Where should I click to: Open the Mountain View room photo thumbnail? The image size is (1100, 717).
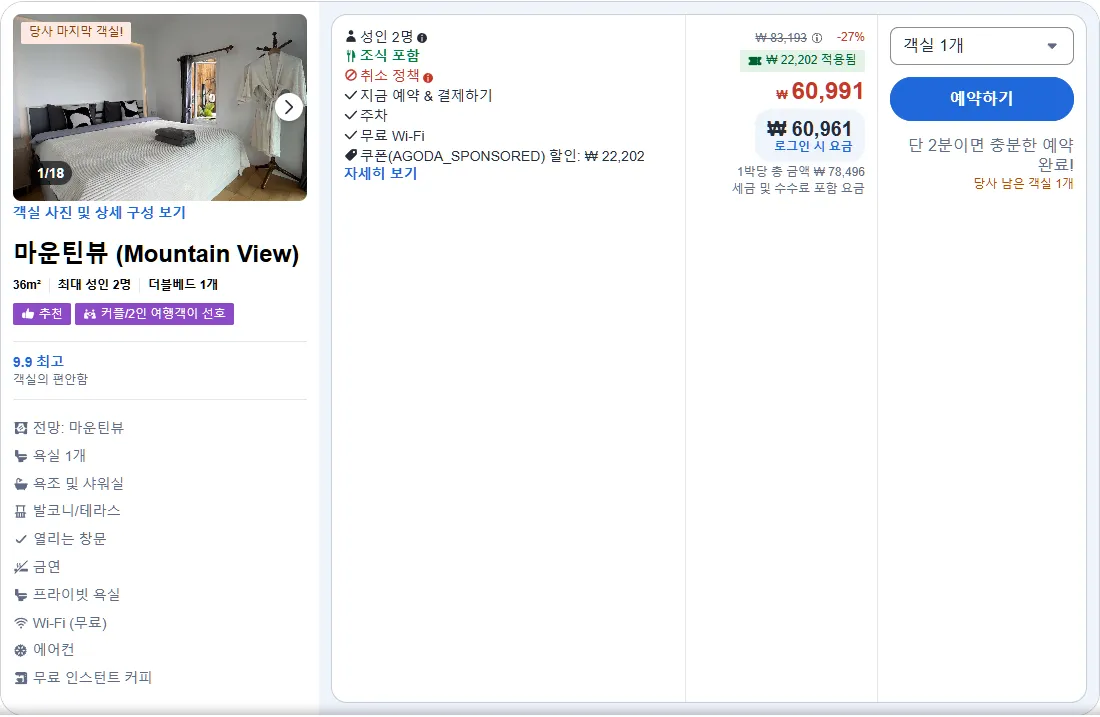[160, 107]
